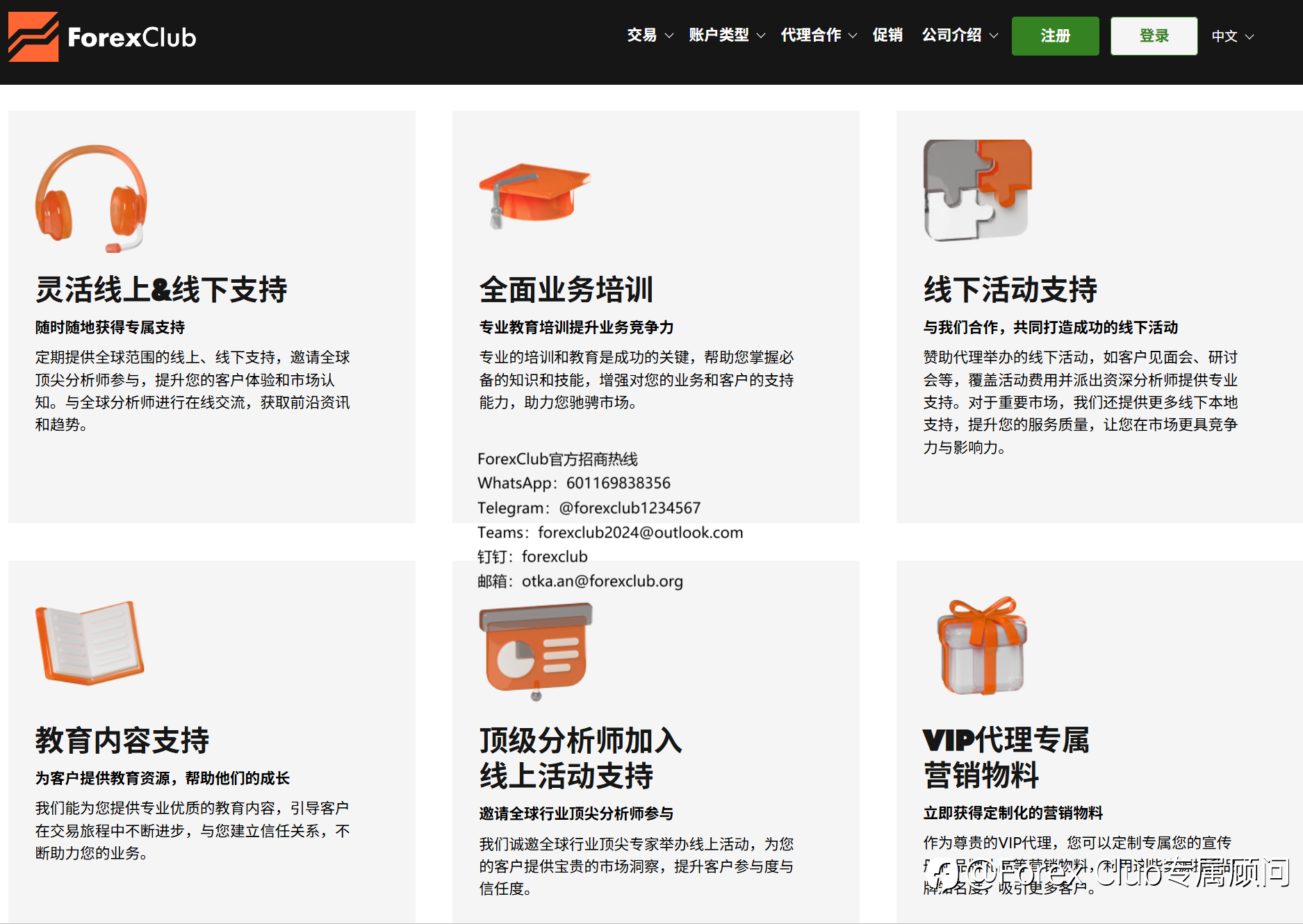Open the 账户类型 navigation menu
This screenshot has height=924, width=1303.
point(719,35)
